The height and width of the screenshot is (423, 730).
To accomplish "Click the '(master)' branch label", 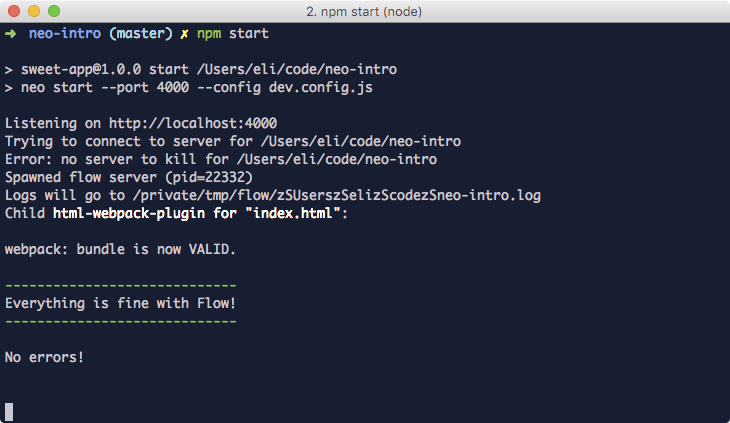I will (141, 34).
